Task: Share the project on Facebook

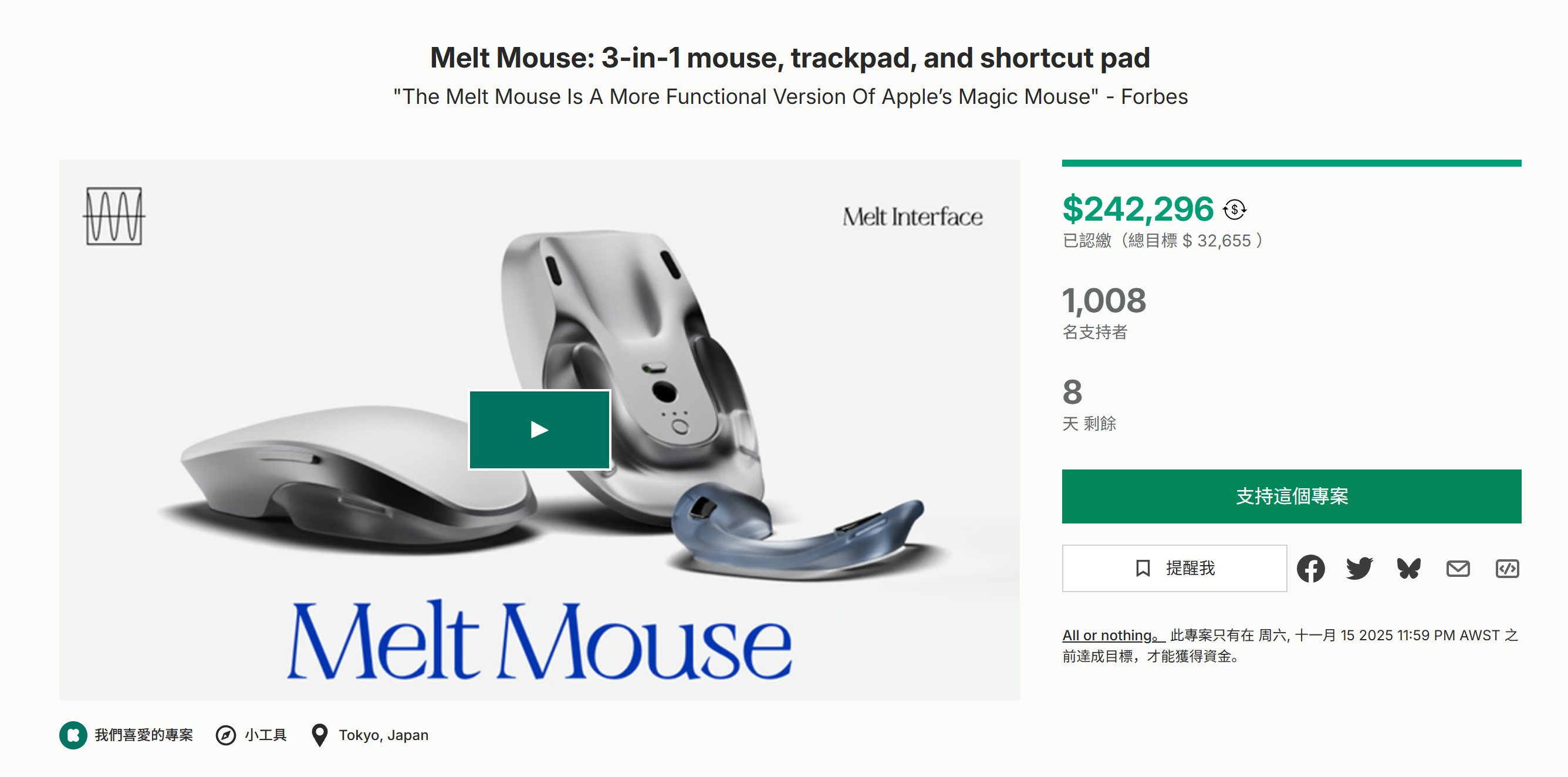Action: tap(1310, 569)
